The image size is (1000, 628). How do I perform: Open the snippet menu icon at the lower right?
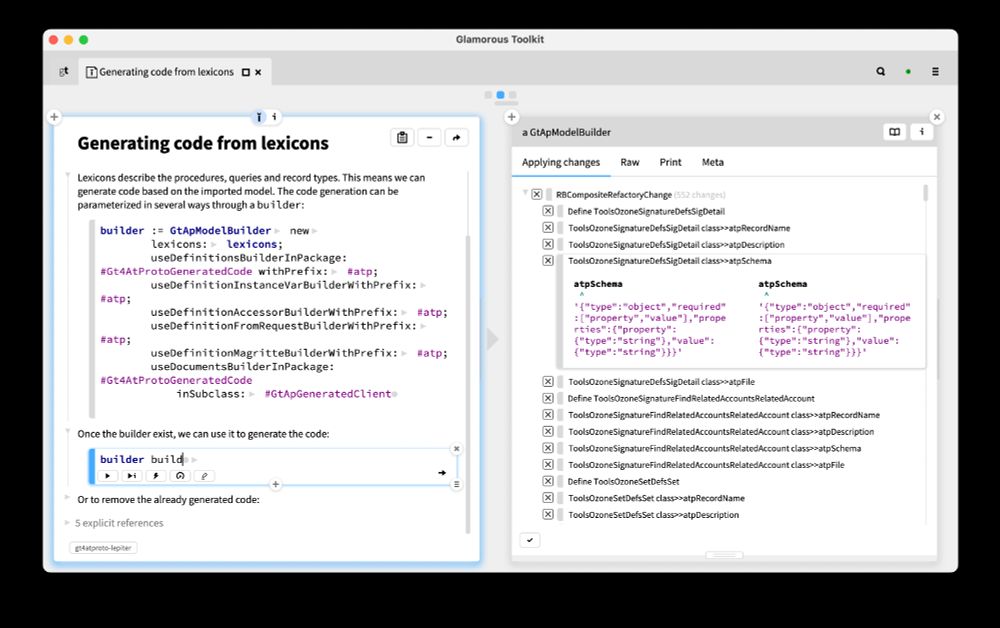point(457,485)
